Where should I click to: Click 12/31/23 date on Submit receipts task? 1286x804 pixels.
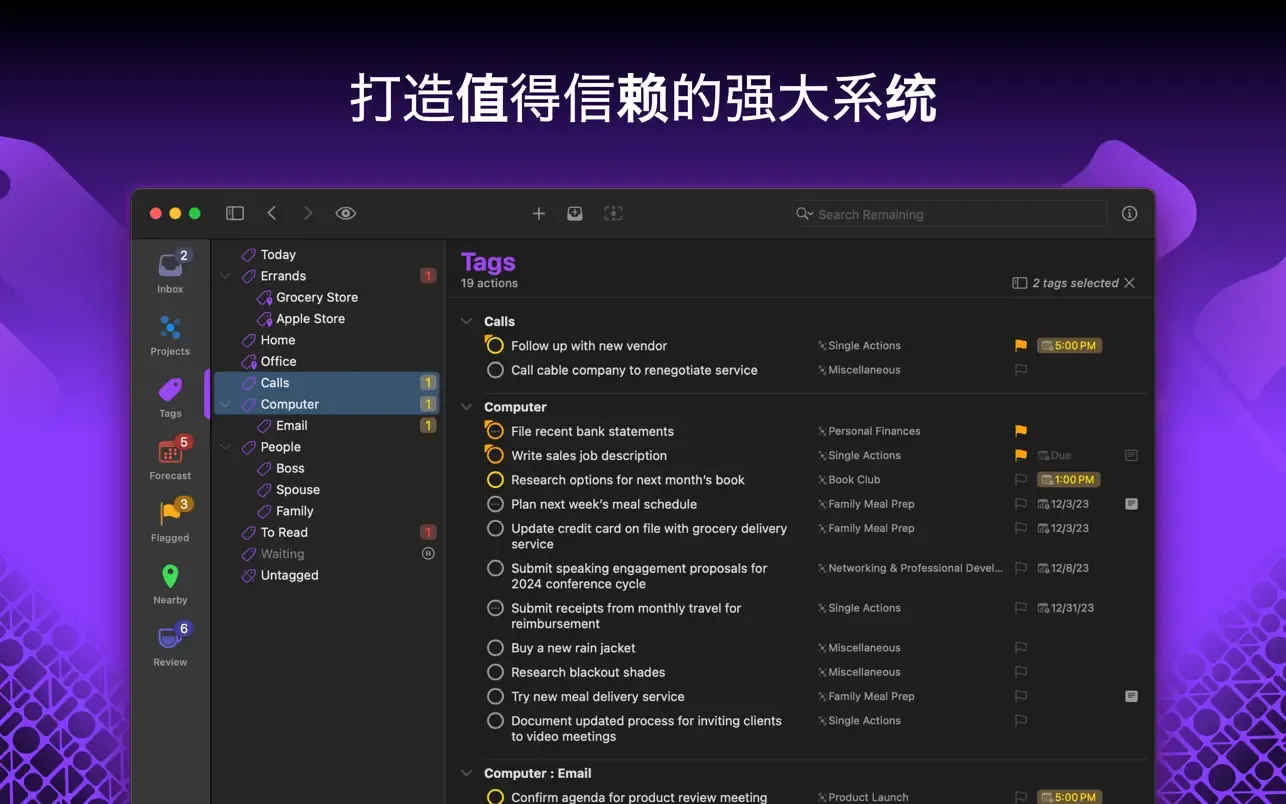(x=1066, y=608)
